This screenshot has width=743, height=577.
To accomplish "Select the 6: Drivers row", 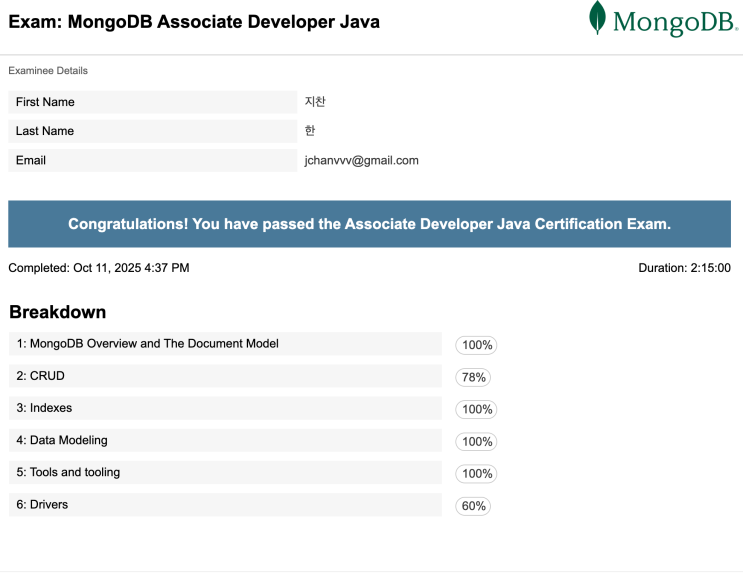I will (x=225, y=505).
